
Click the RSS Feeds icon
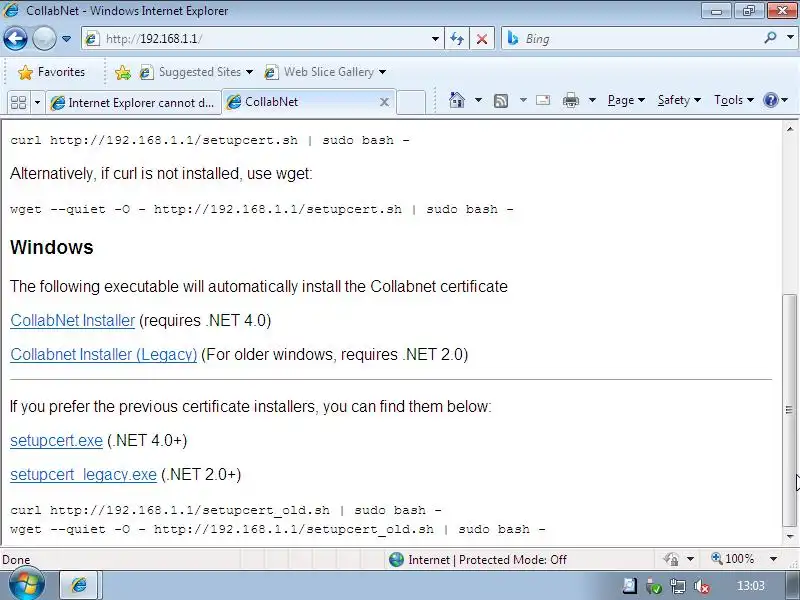click(x=501, y=101)
